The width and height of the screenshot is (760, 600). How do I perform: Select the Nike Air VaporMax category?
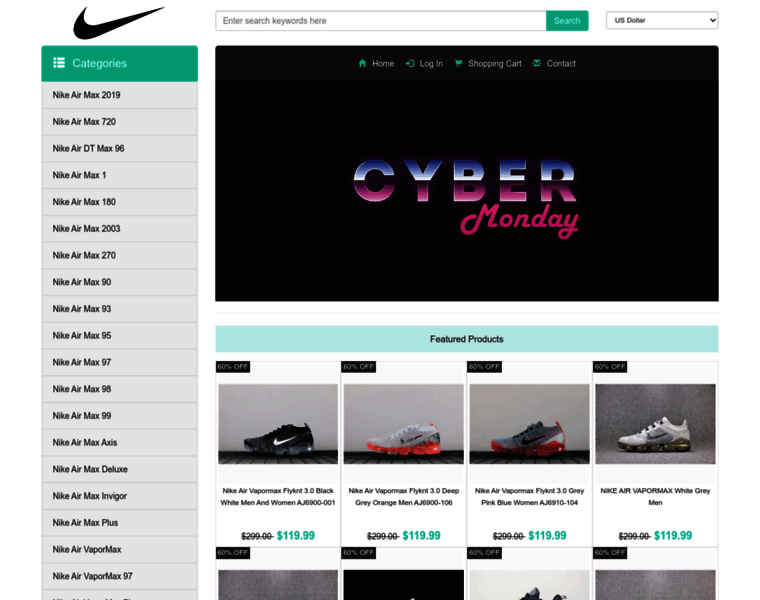119,550
